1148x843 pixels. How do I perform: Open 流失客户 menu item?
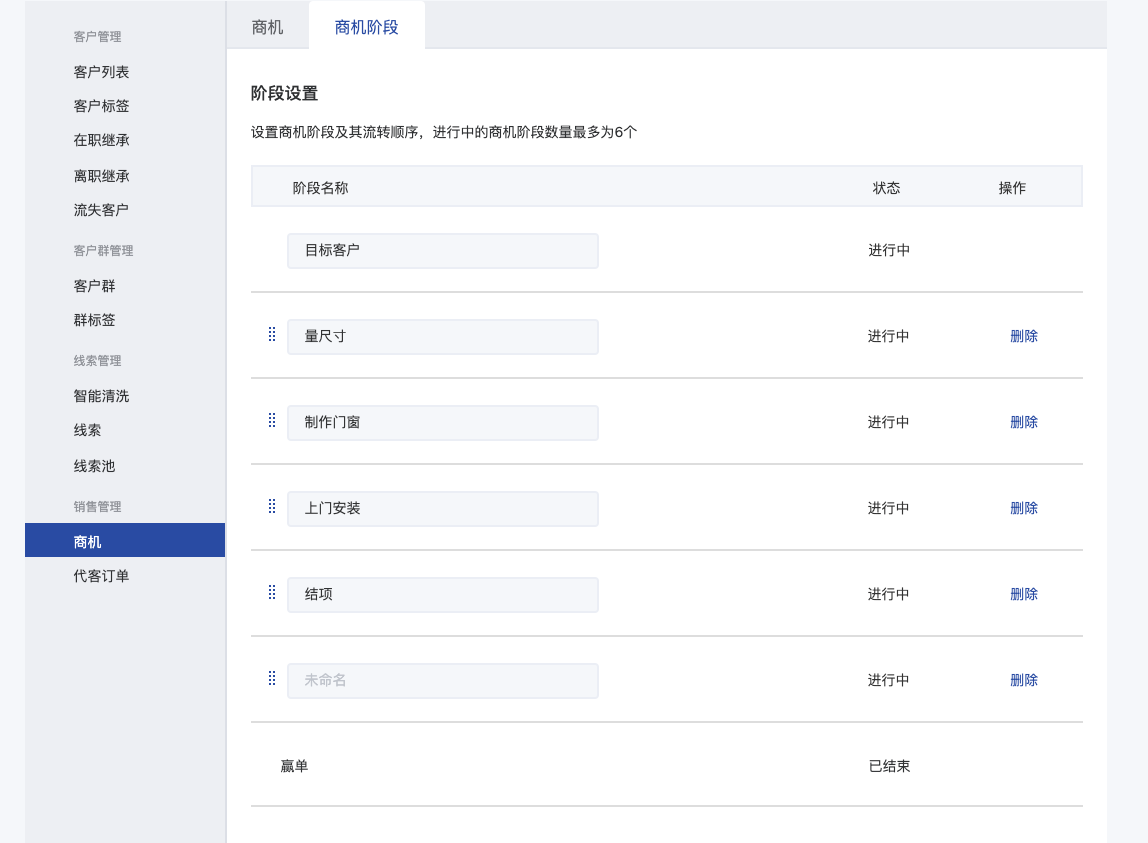click(x=101, y=210)
